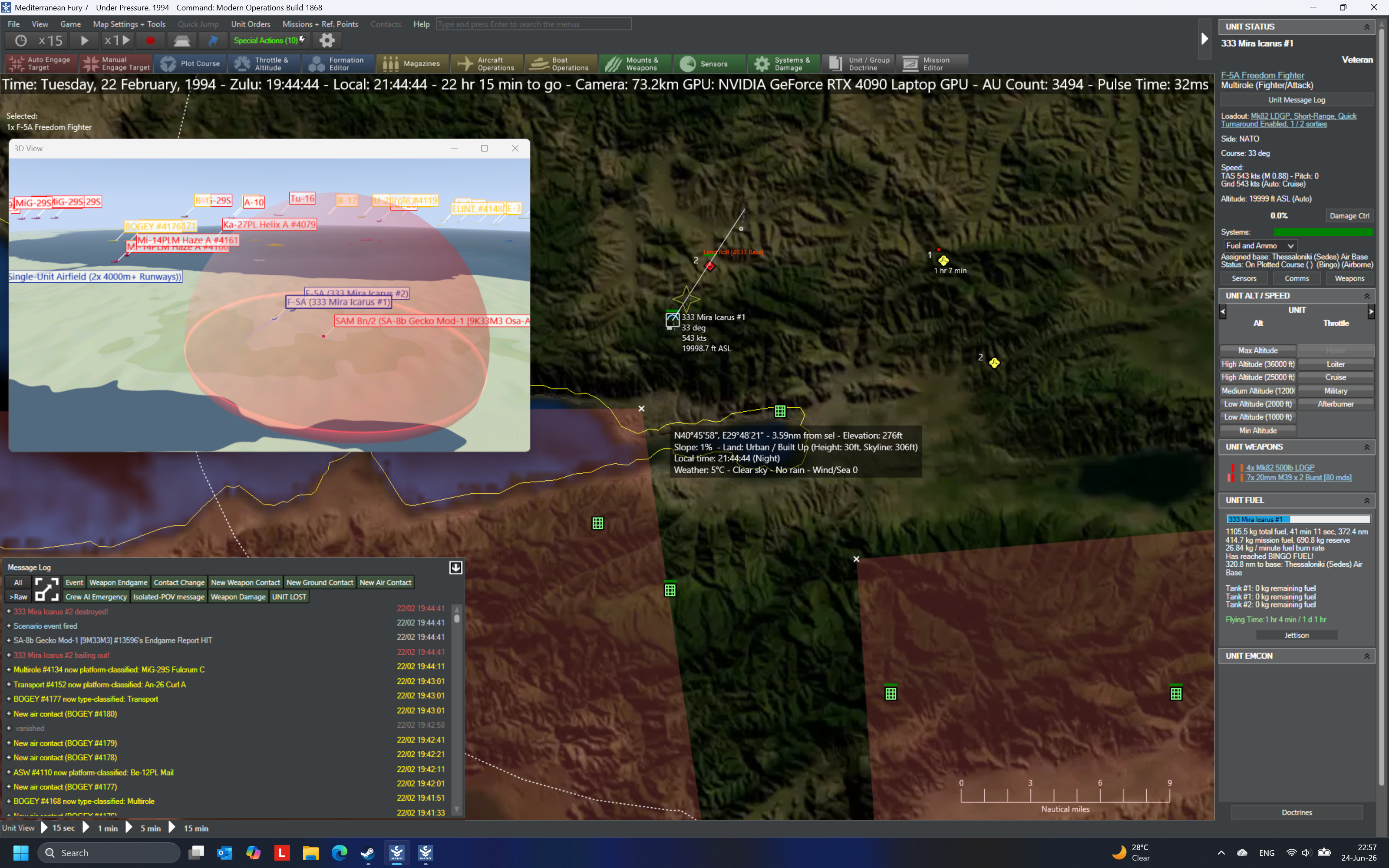Screen dimensions: 1389x868
Task: Open the Doctrines button
Action: [x=1297, y=812]
